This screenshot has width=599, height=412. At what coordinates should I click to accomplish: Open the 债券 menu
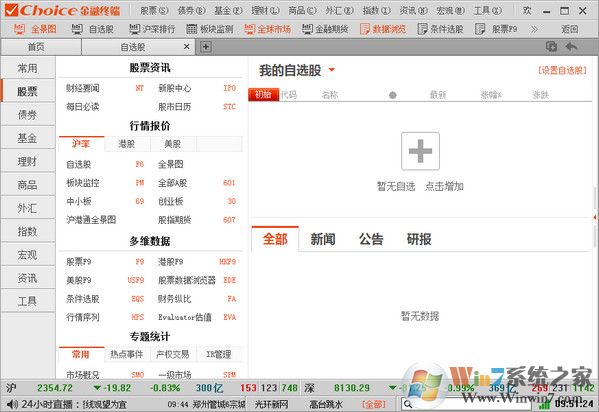coord(191,10)
